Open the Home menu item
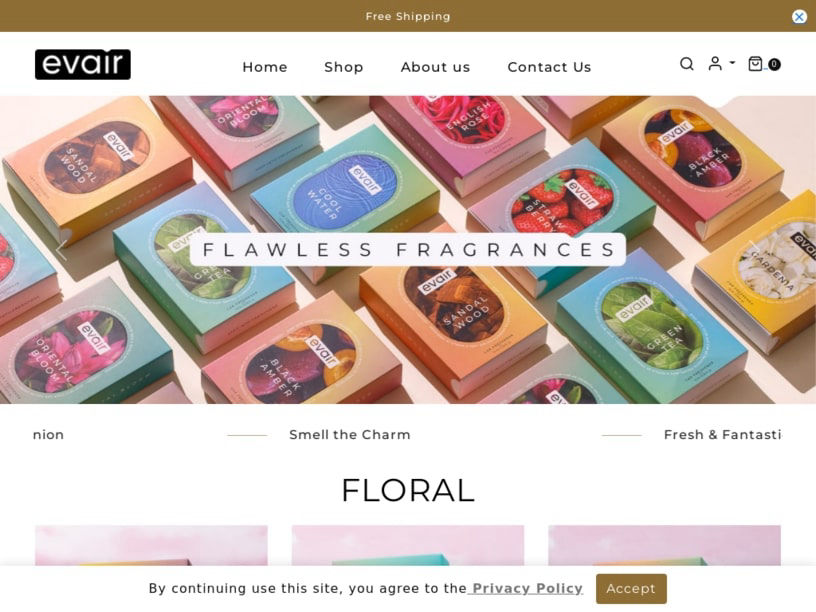 tap(265, 67)
